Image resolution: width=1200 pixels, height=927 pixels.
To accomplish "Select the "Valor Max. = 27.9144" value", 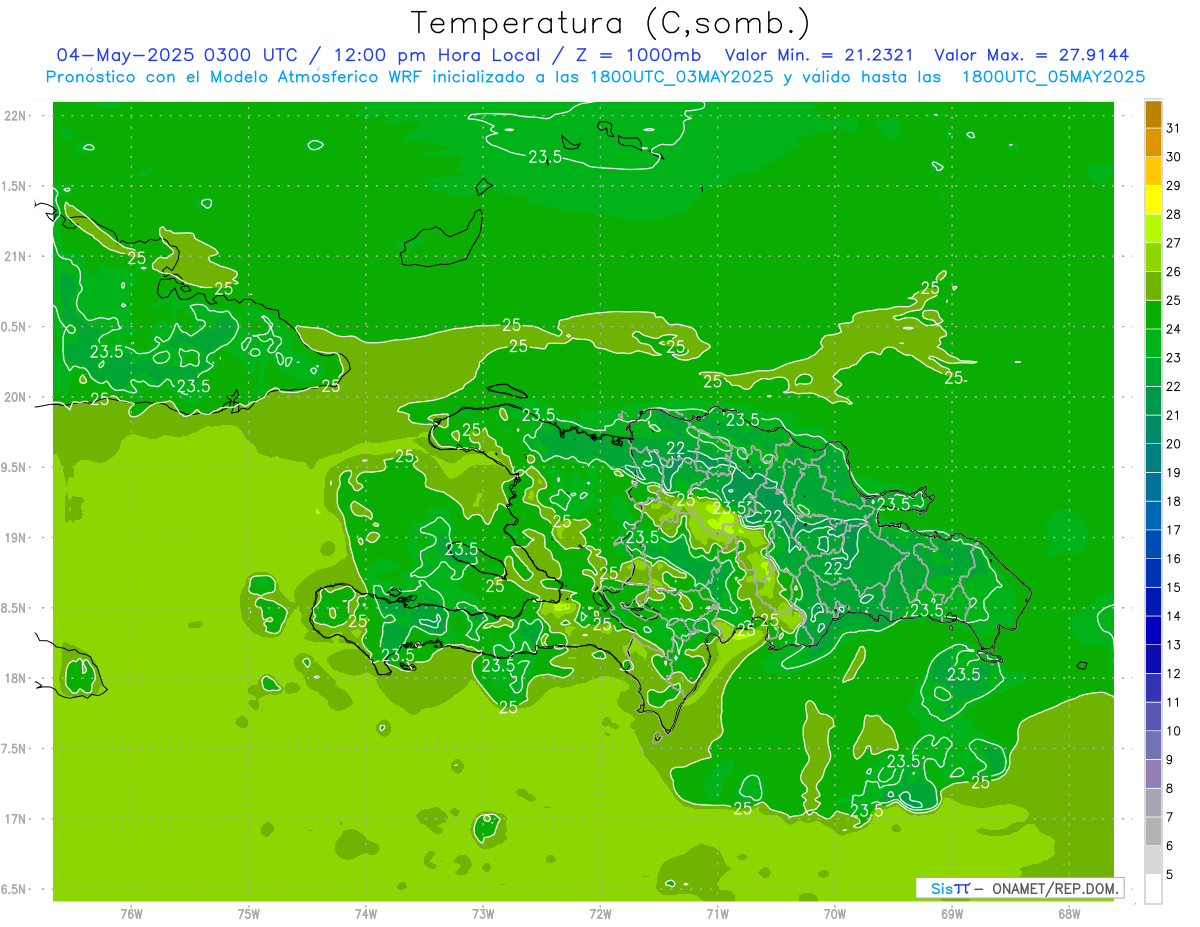I will tap(1032, 55).
